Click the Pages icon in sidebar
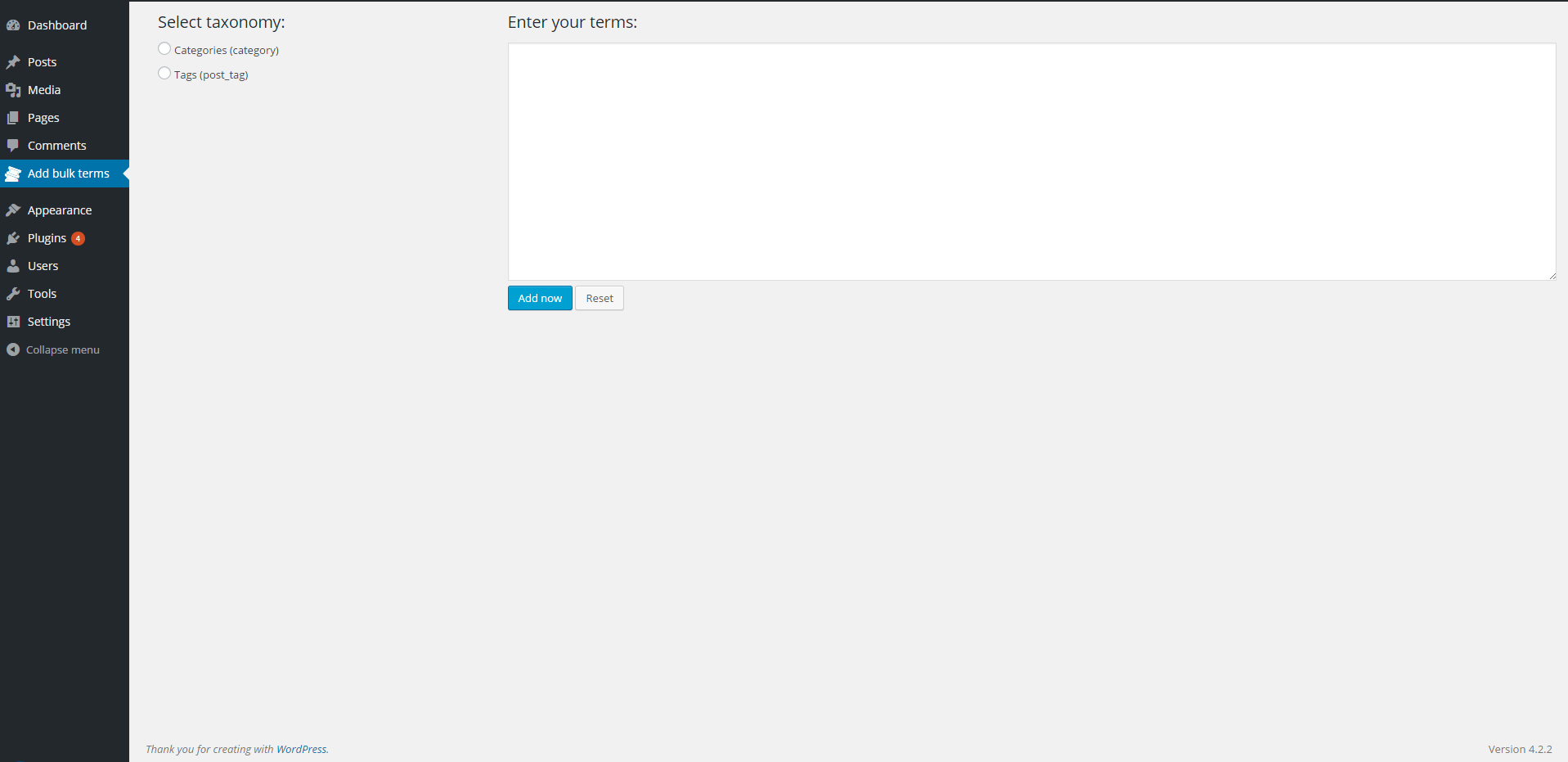This screenshot has width=1568, height=762. [x=13, y=118]
